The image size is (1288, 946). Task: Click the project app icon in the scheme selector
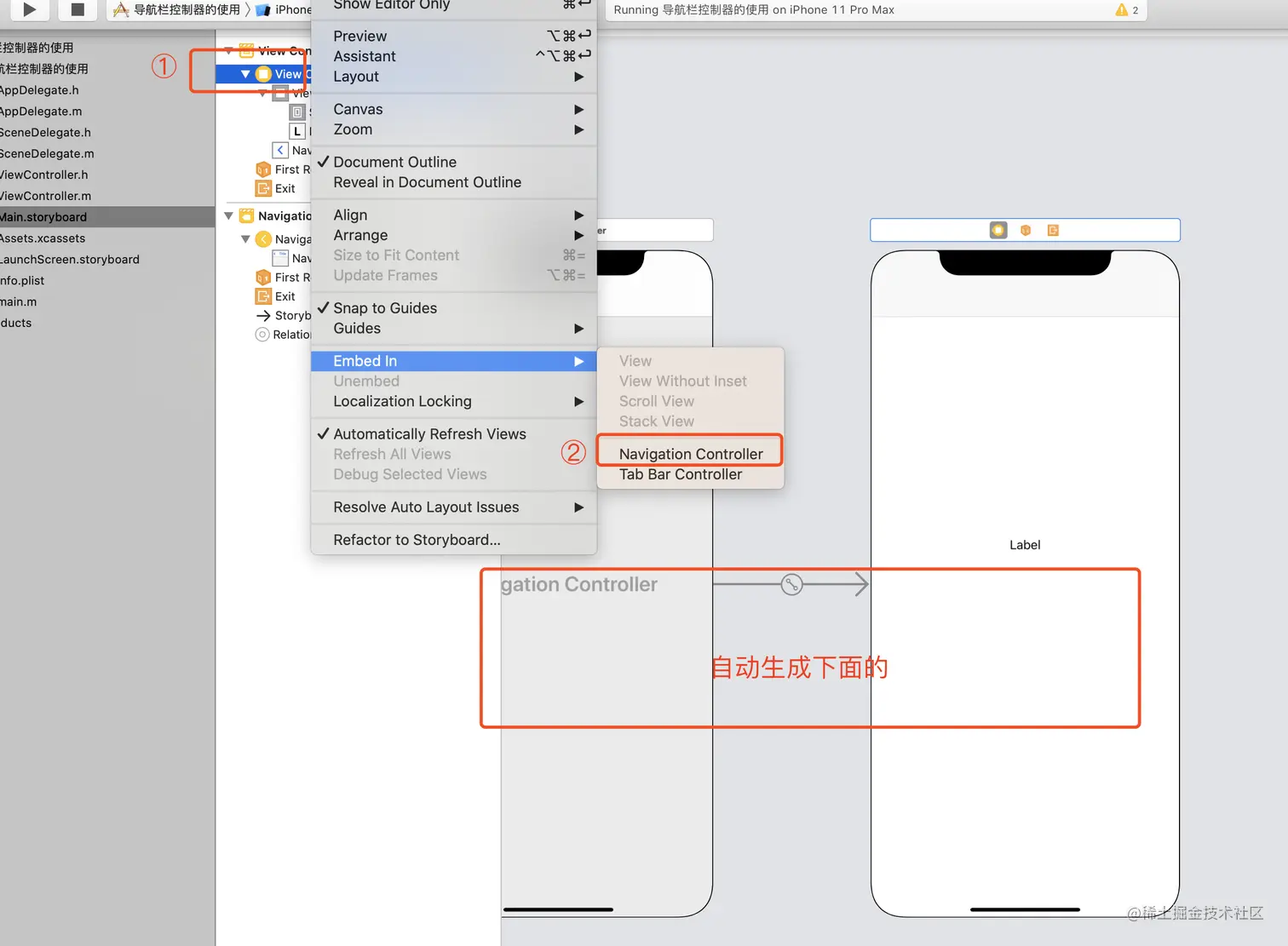click(x=121, y=9)
